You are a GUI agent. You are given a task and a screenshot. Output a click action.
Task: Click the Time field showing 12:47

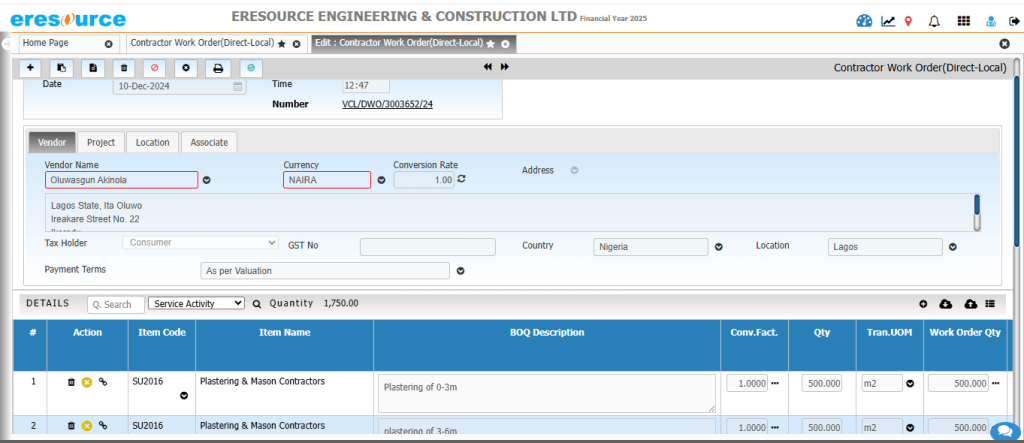[x=366, y=86]
